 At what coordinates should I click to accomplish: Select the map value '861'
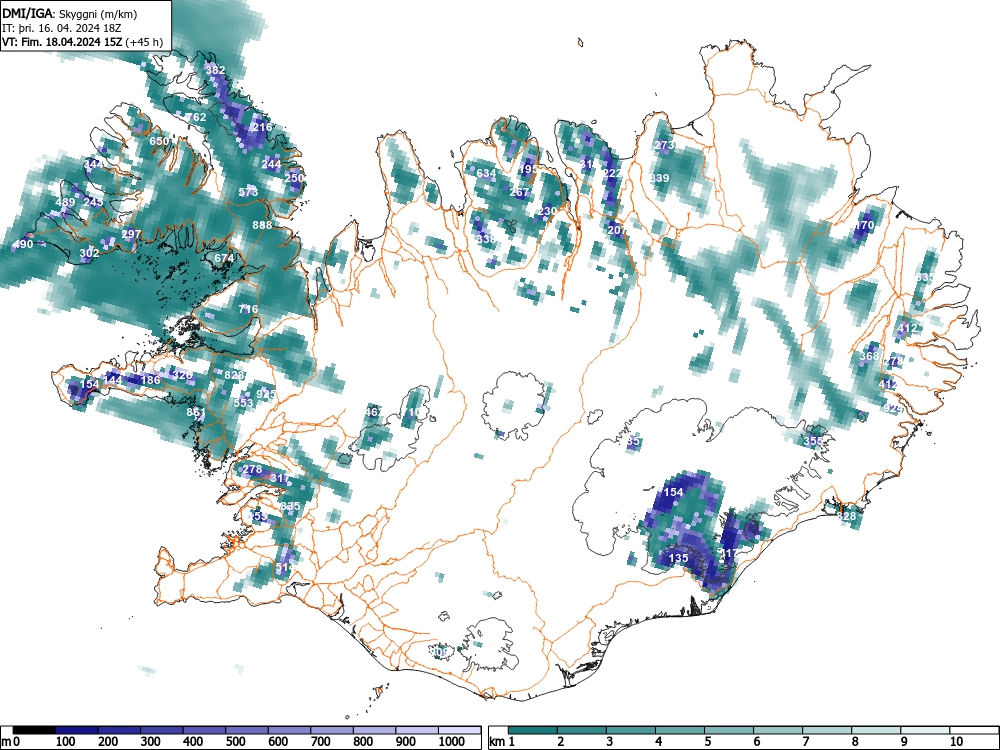point(196,413)
